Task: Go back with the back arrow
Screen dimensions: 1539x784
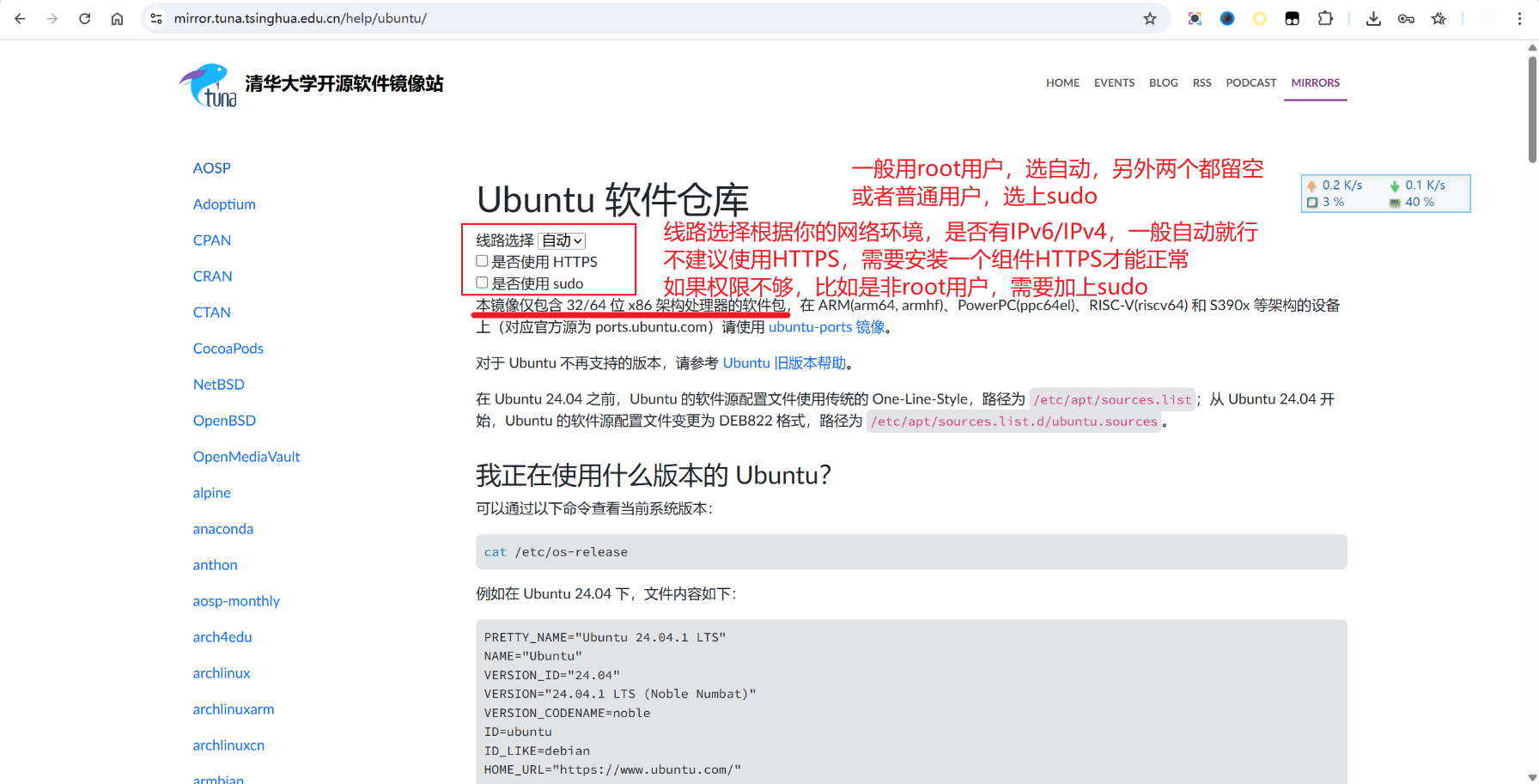Action: pyautogui.click(x=20, y=18)
